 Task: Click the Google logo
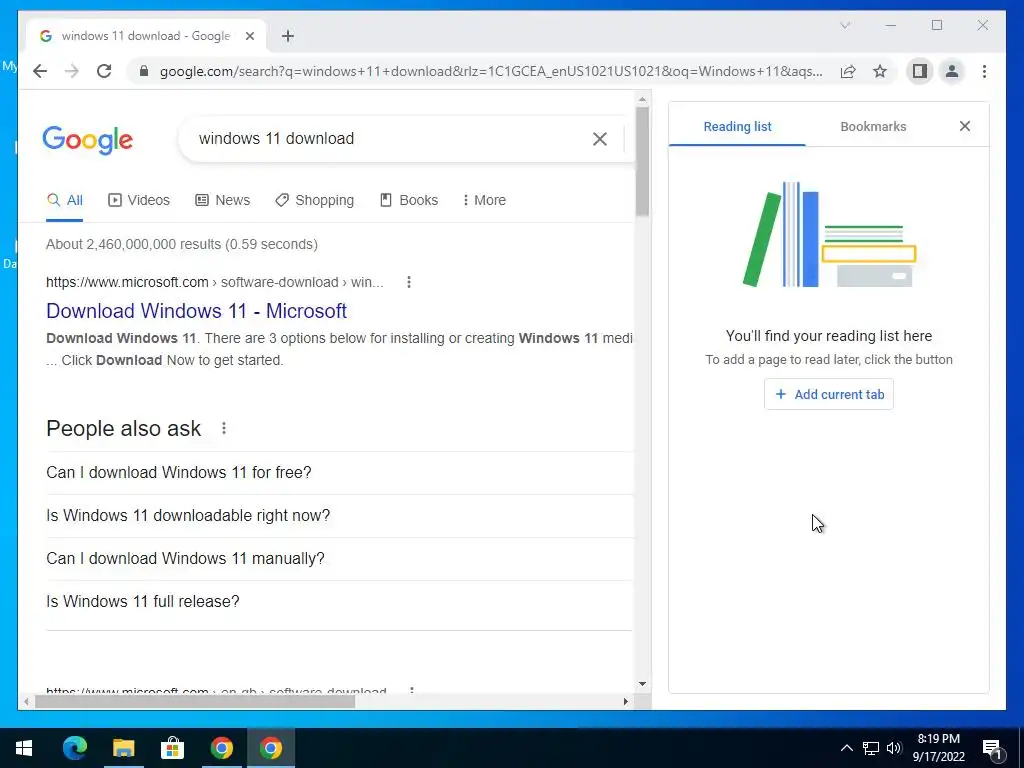(88, 140)
